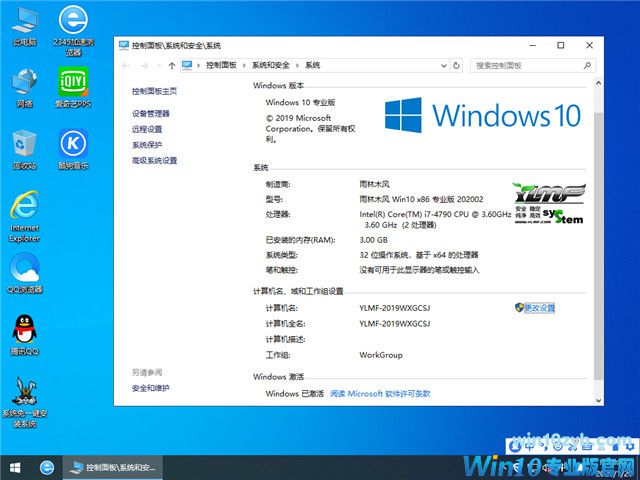Screen dimensions: 640x480
Task: Launch Kugou Music desktop icon
Action: click(73, 150)
